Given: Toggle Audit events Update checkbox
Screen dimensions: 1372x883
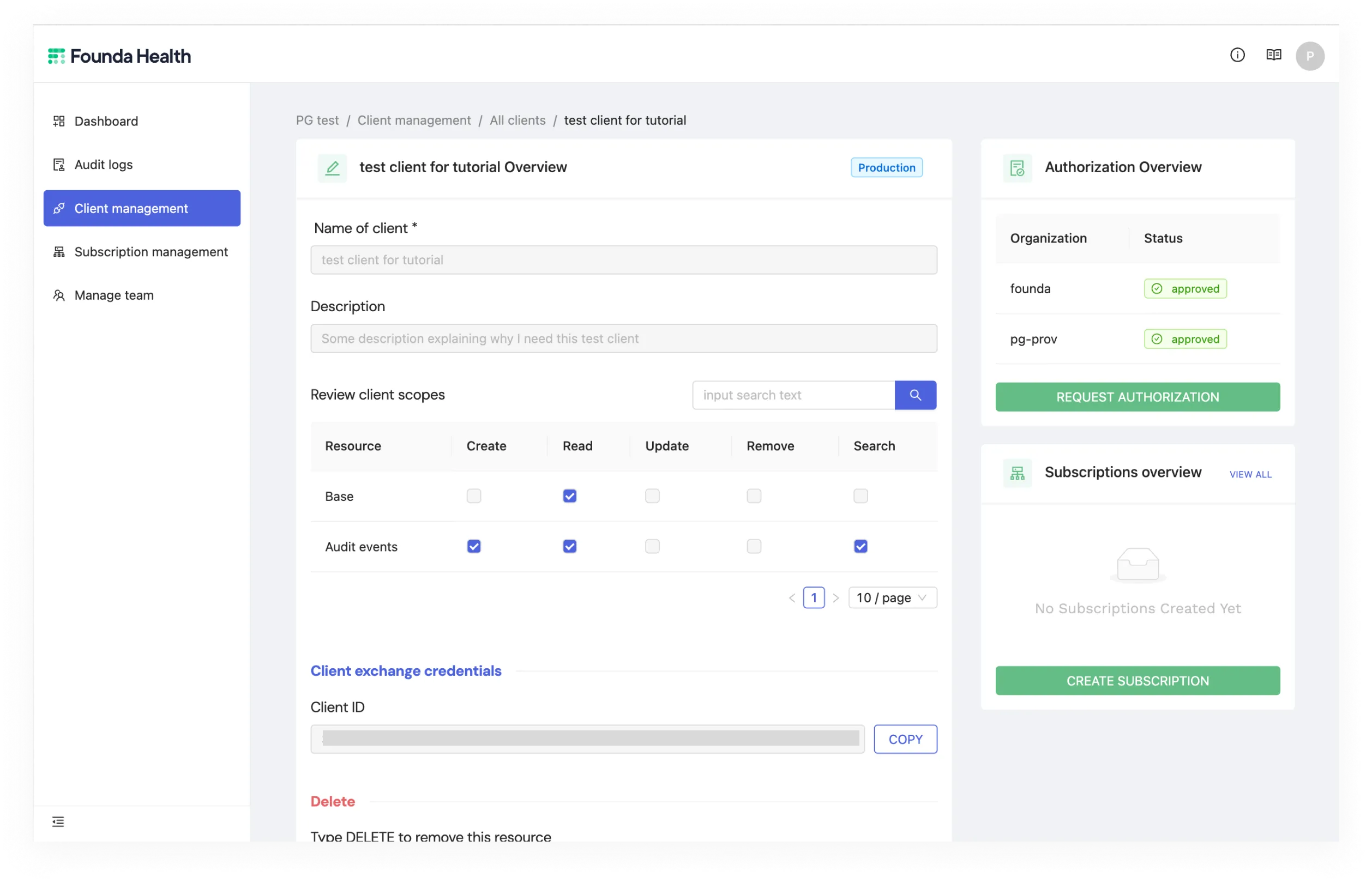Looking at the screenshot, I should [x=652, y=547].
